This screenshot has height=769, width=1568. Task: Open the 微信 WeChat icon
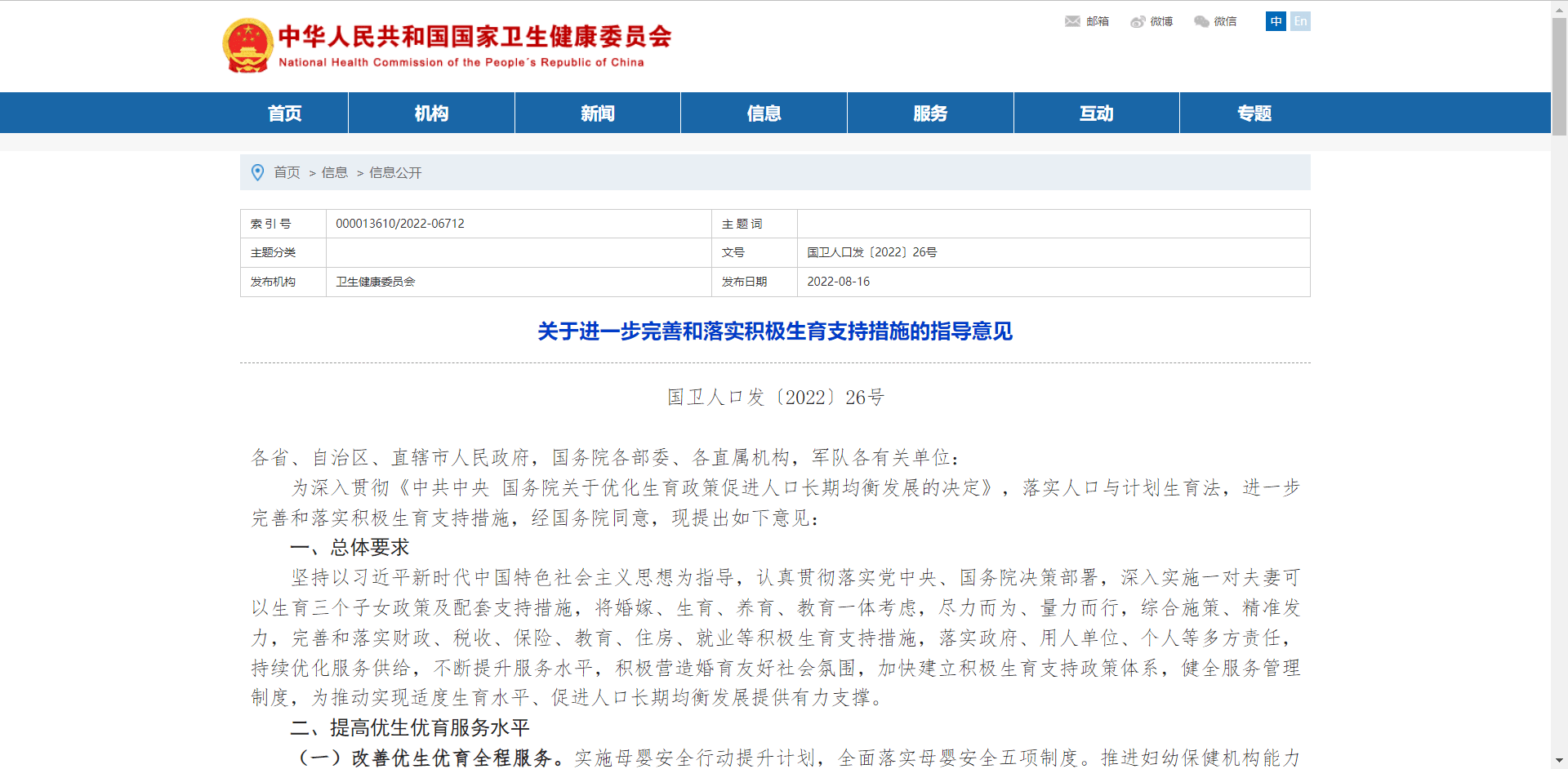click(1201, 21)
